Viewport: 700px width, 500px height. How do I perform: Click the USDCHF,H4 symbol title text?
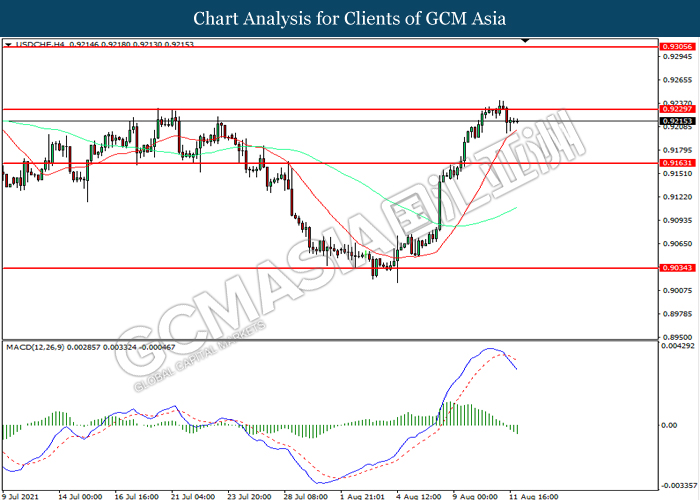(x=40, y=45)
